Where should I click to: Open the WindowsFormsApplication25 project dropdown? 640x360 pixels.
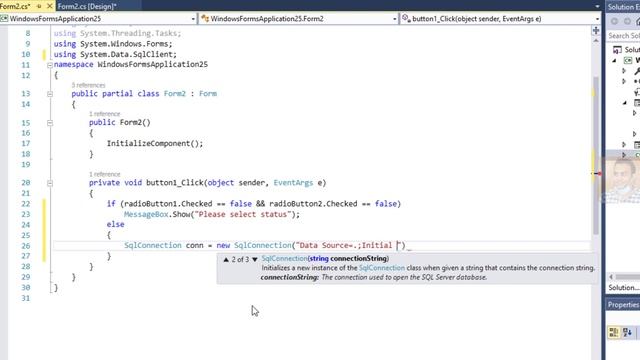point(98,19)
